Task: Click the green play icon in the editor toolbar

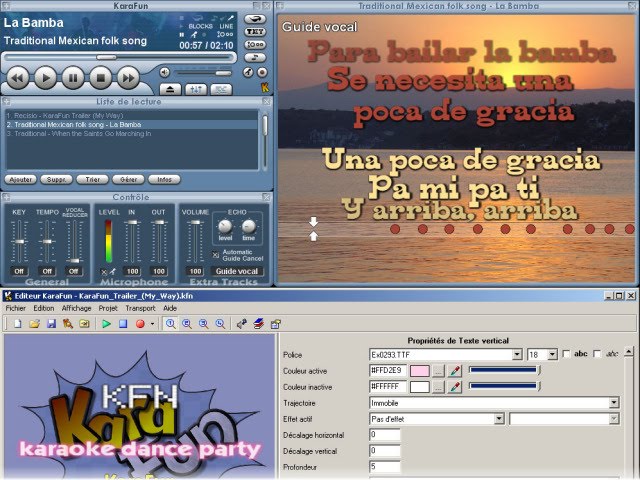Action: tap(107, 324)
